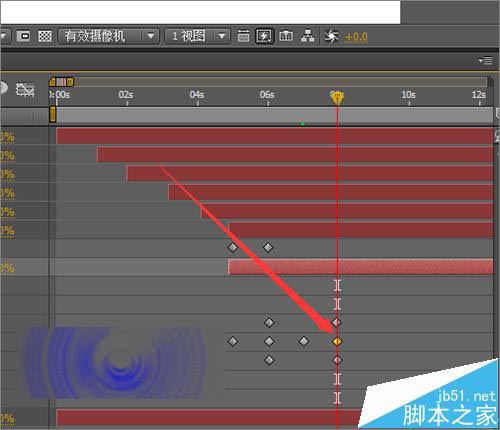The width and height of the screenshot is (500, 430).
Task: Open the timeline panel menu icon
Action: (485, 60)
